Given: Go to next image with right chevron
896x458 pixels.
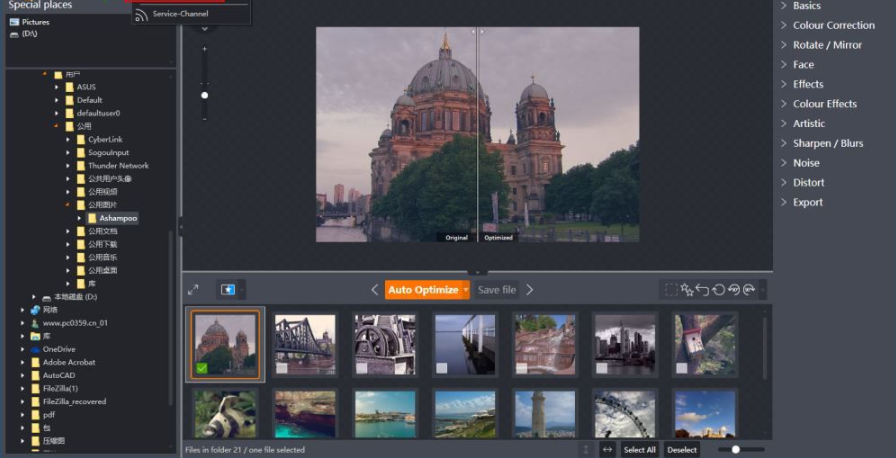Looking at the screenshot, I should pyautogui.click(x=530, y=290).
